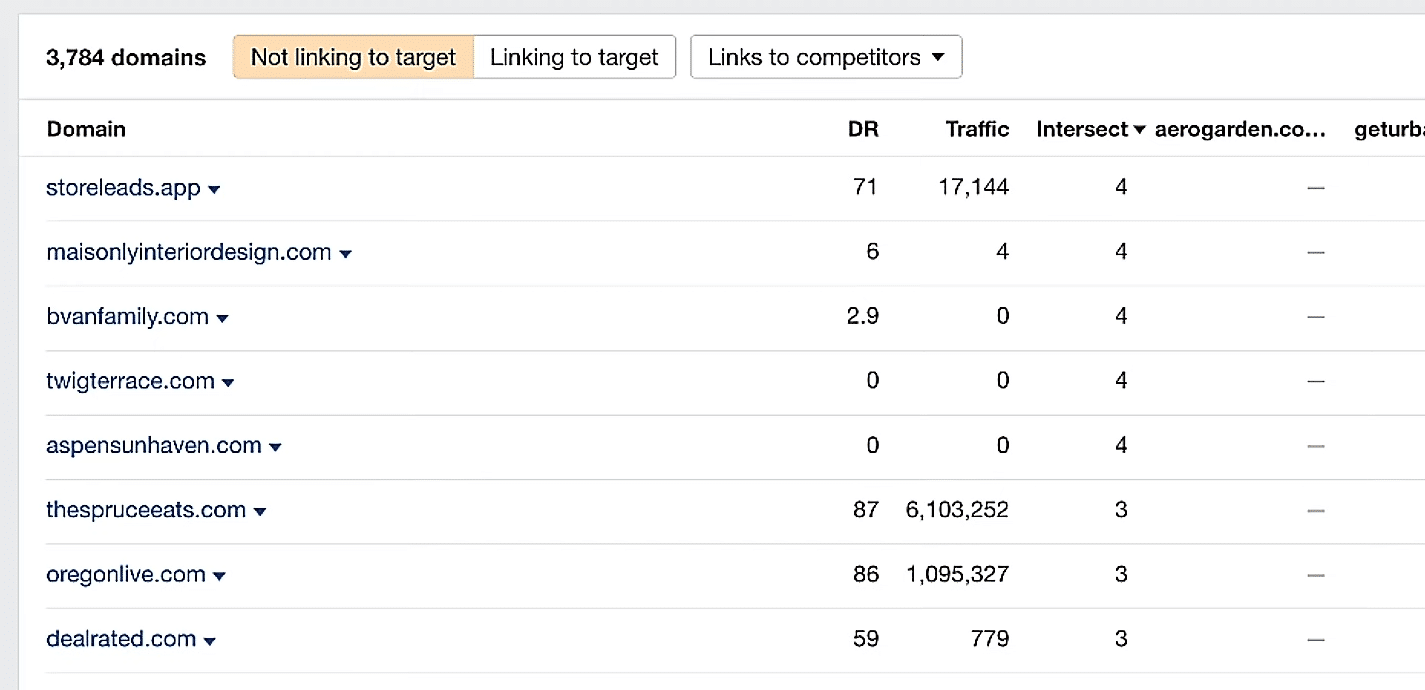Click the triangle icon beside dealrated.com

click(x=210, y=641)
